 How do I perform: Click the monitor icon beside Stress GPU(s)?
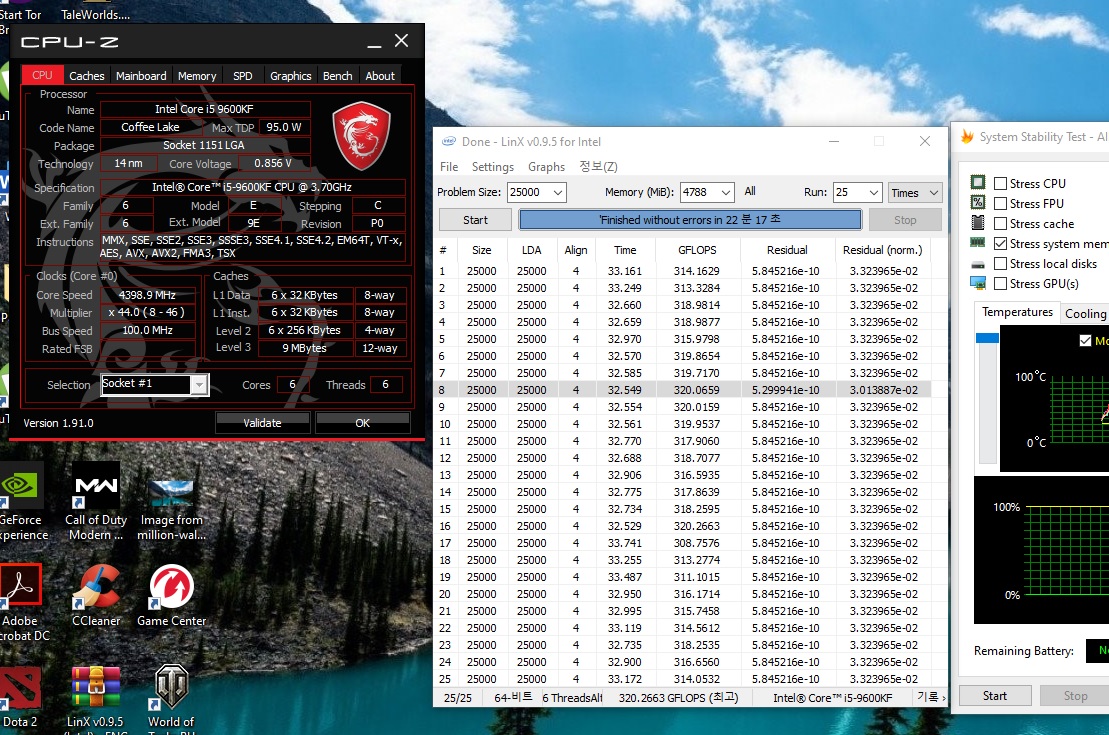(978, 284)
